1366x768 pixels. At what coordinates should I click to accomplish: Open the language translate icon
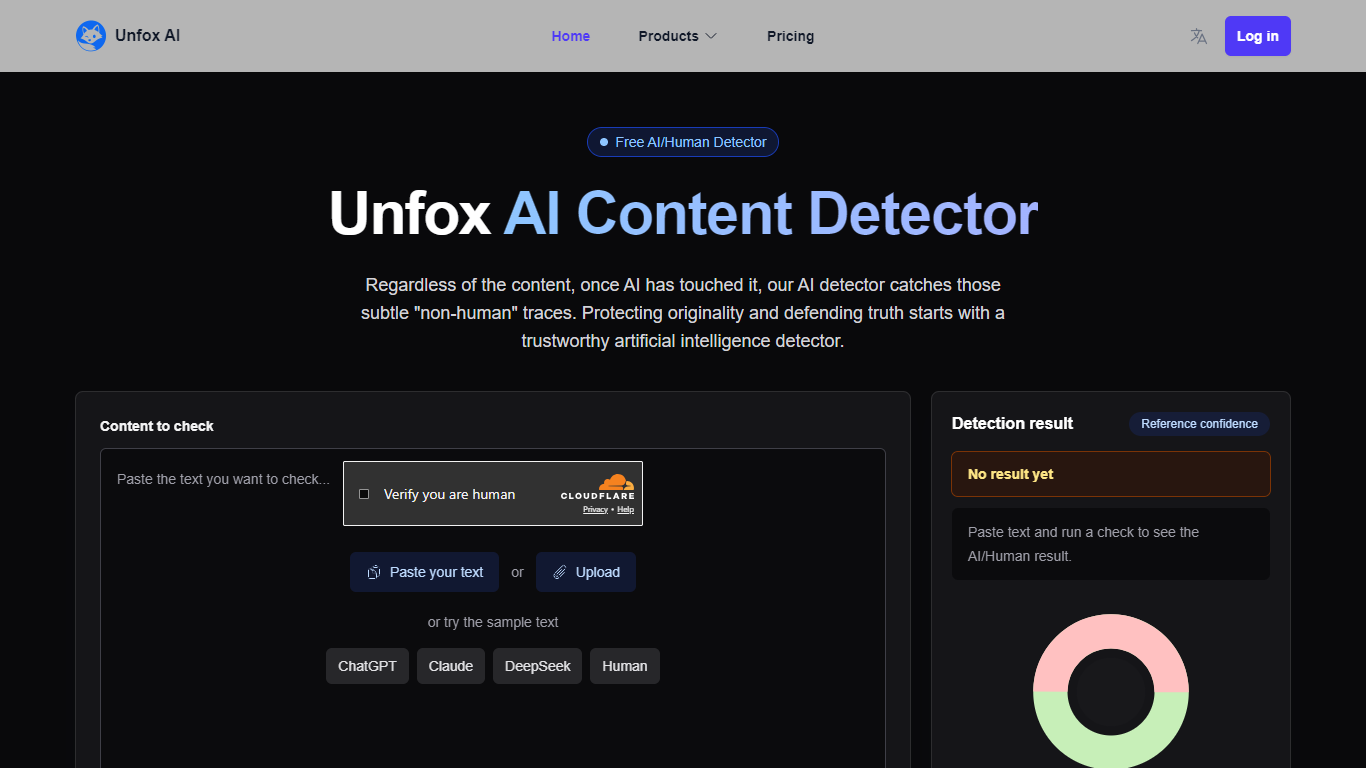tap(1199, 36)
